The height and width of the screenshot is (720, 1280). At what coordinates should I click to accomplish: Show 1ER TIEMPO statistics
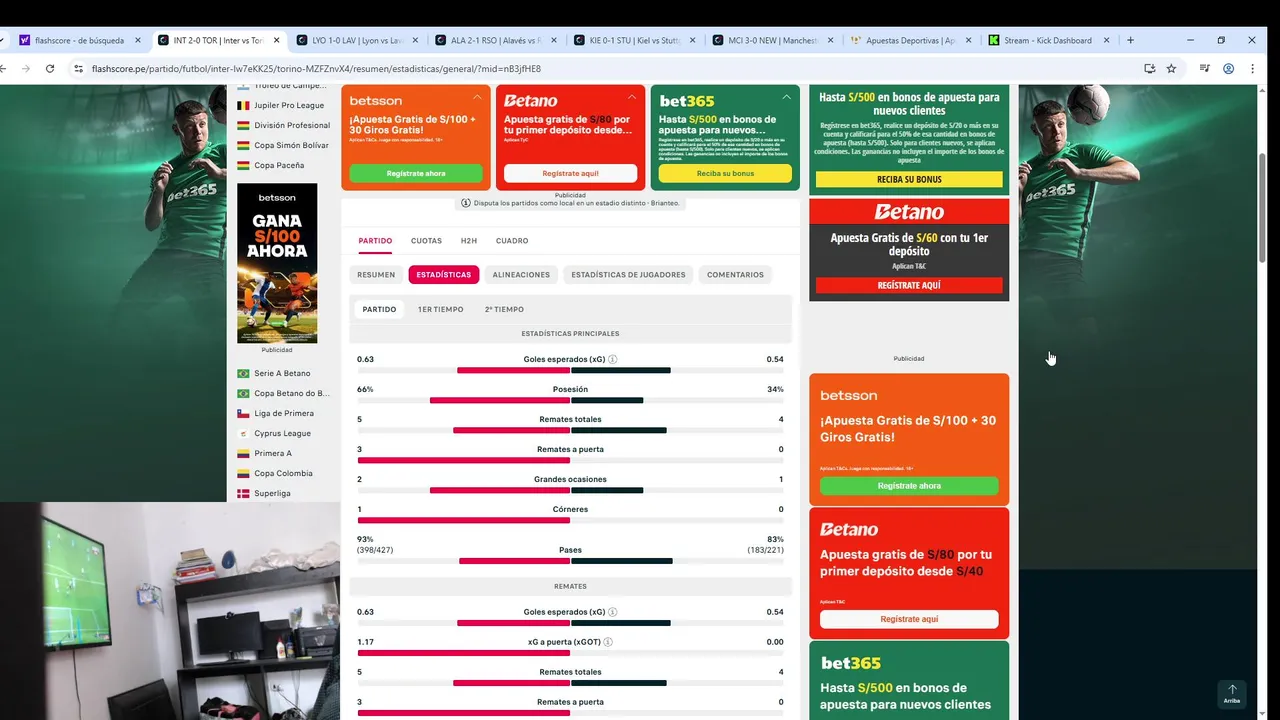coord(440,309)
